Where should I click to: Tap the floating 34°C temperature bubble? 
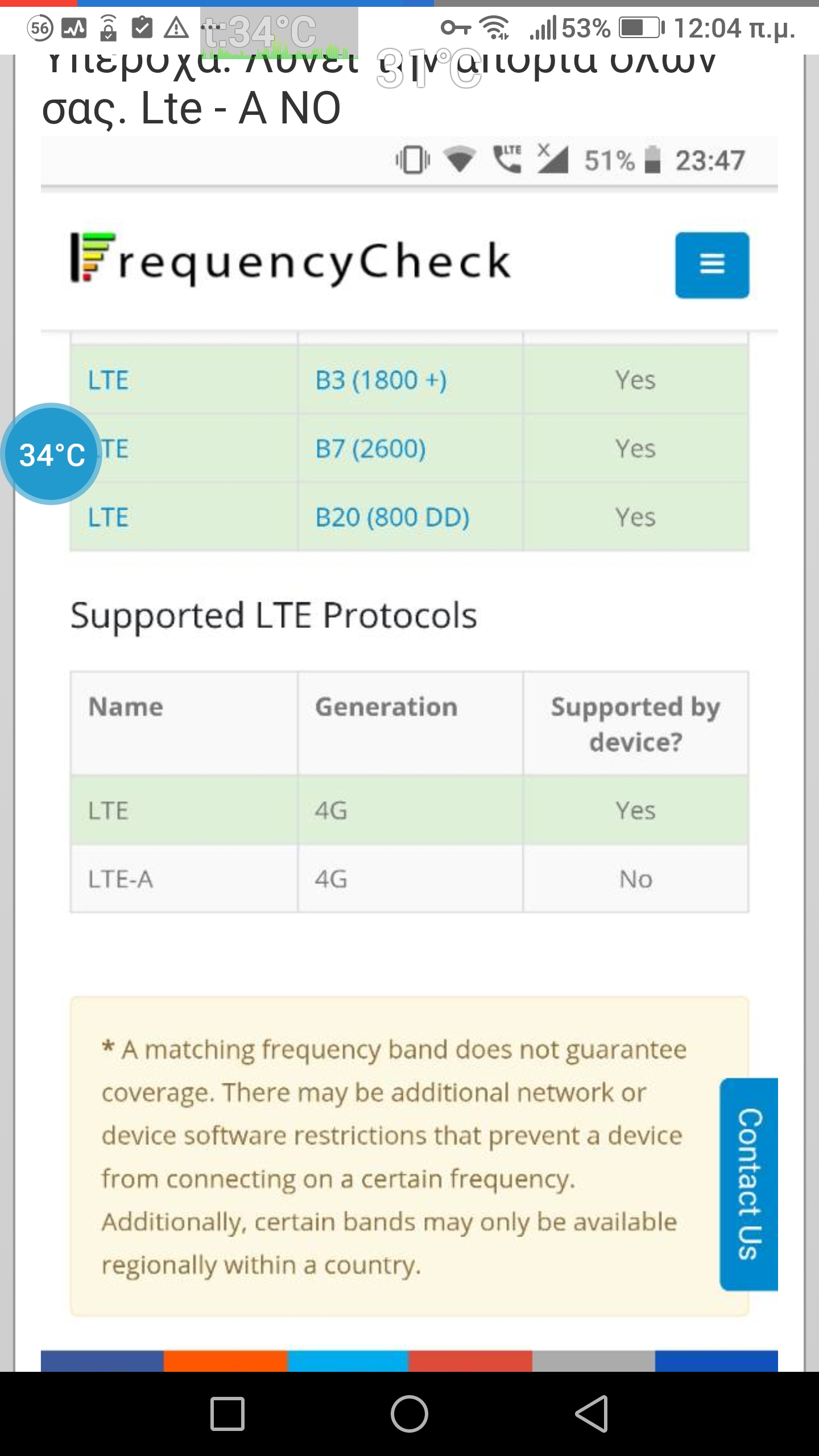(x=52, y=454)
